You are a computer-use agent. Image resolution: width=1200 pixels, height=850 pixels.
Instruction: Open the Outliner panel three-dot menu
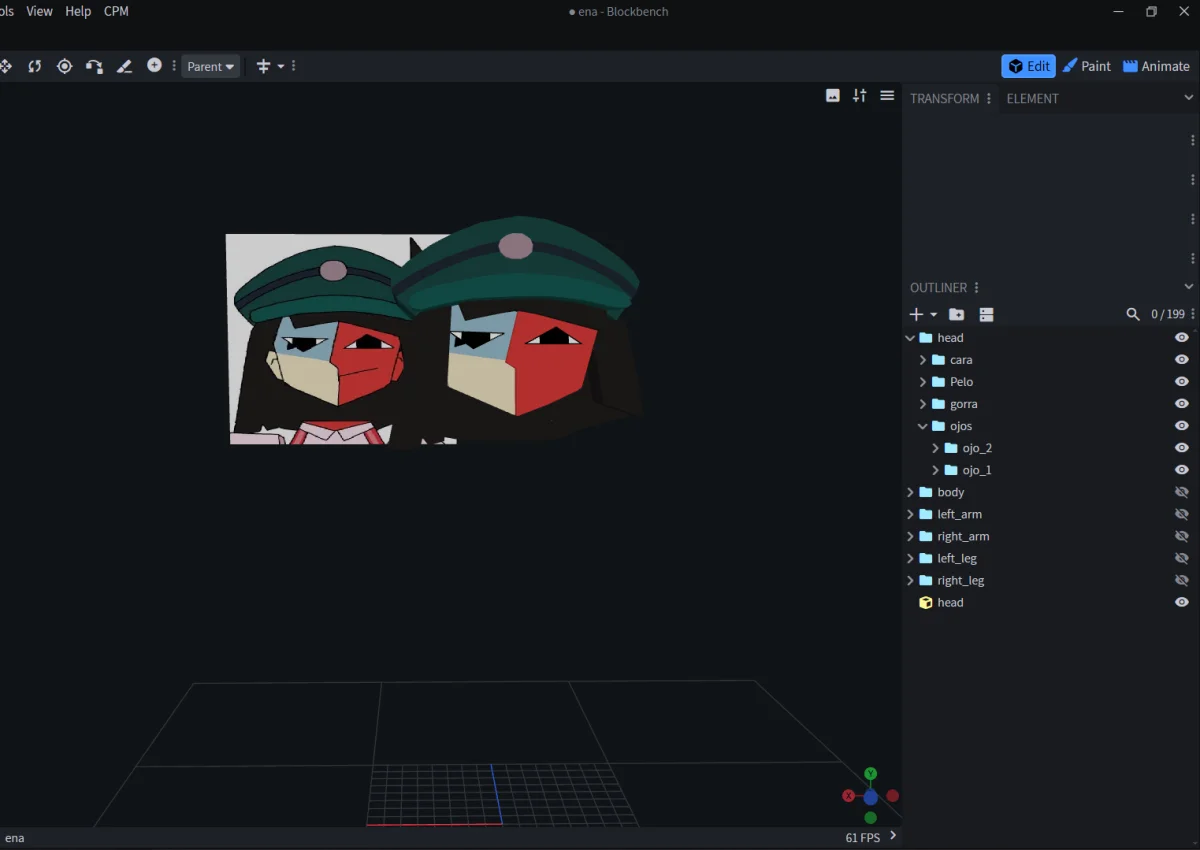tap(977, 287)
